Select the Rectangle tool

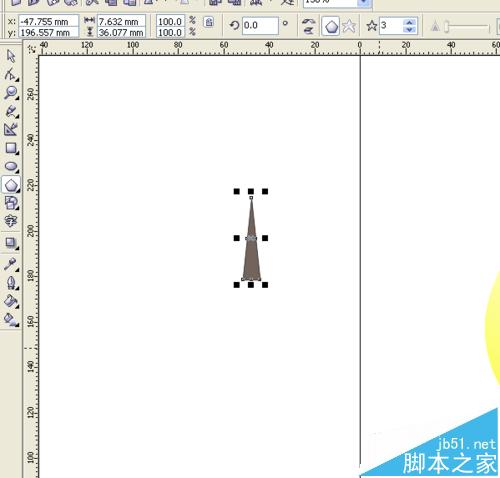[x=11, y=148]
